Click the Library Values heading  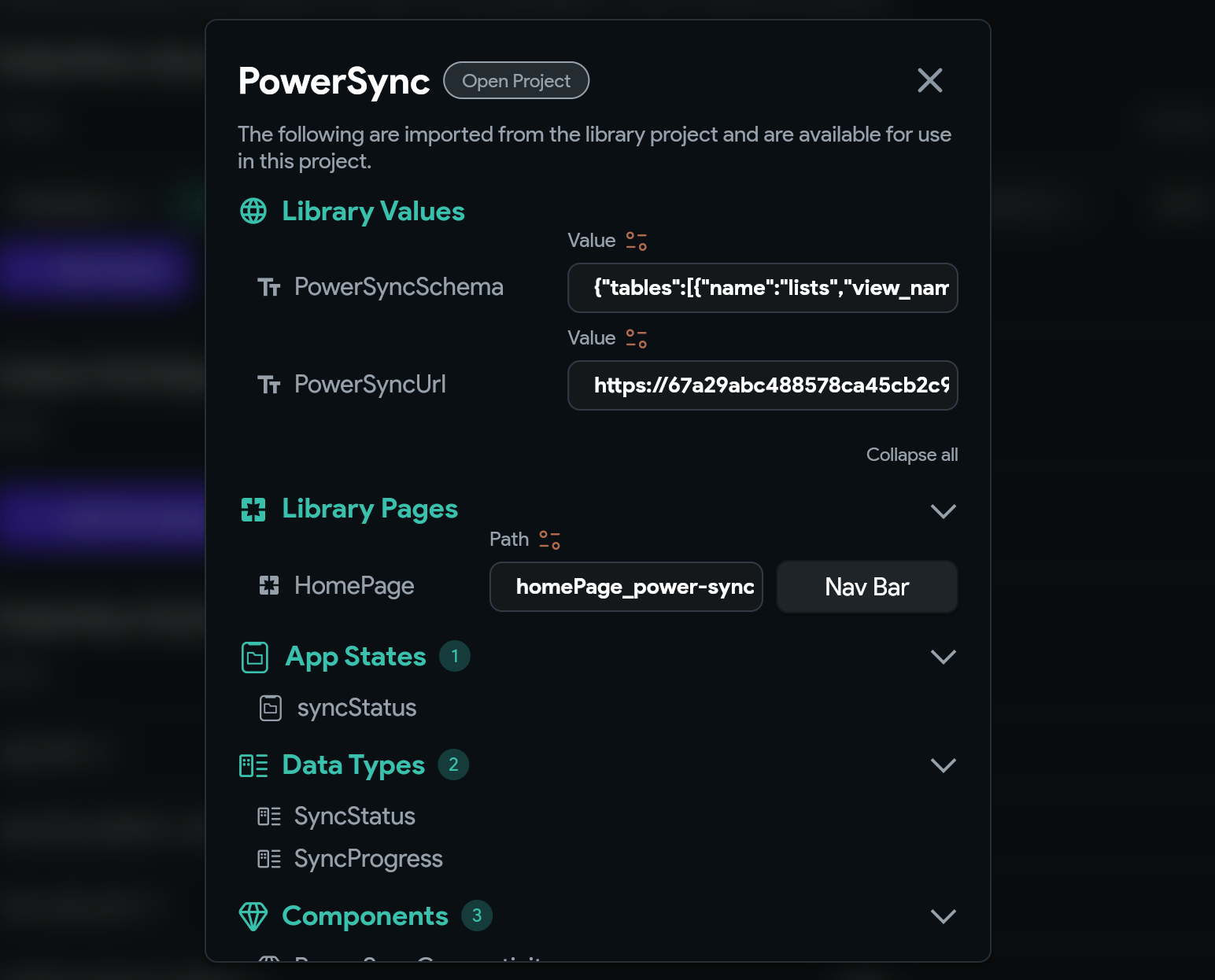(373, 212)
